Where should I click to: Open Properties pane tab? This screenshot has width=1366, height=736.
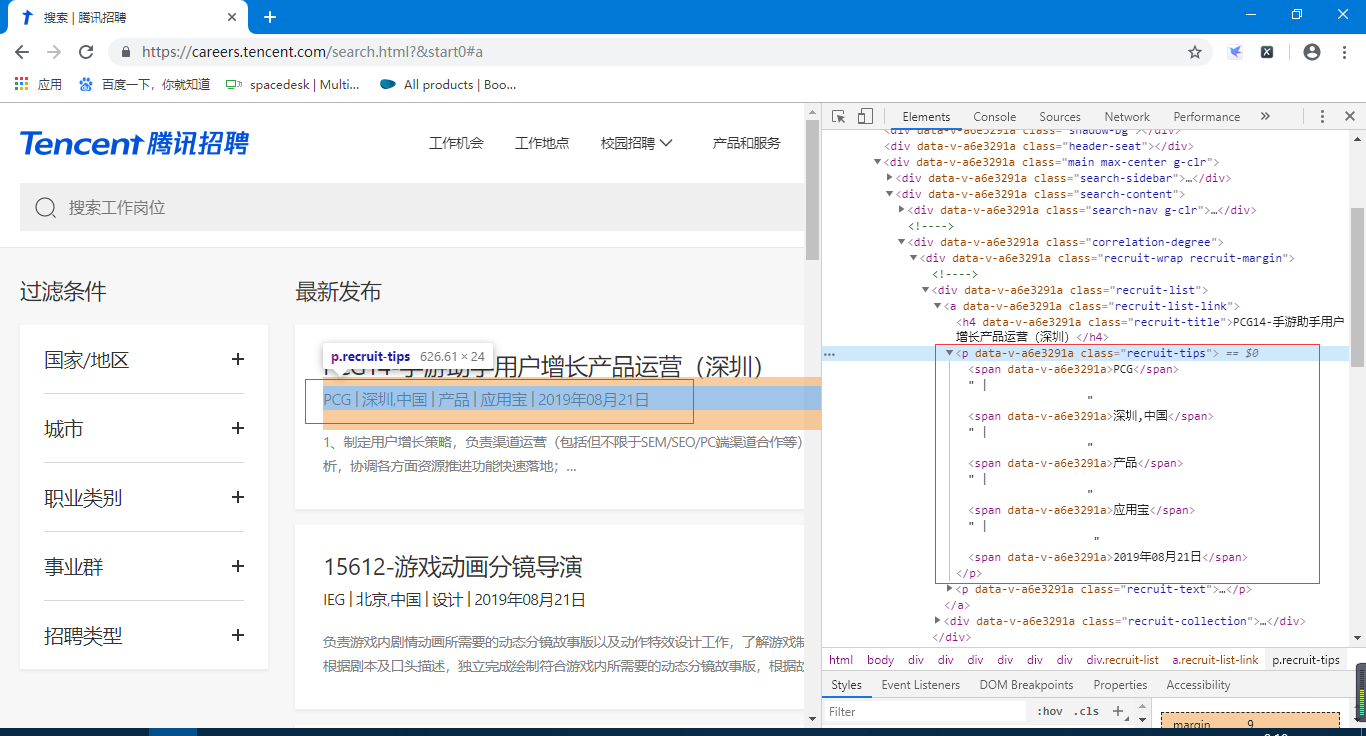(1120, 685)
